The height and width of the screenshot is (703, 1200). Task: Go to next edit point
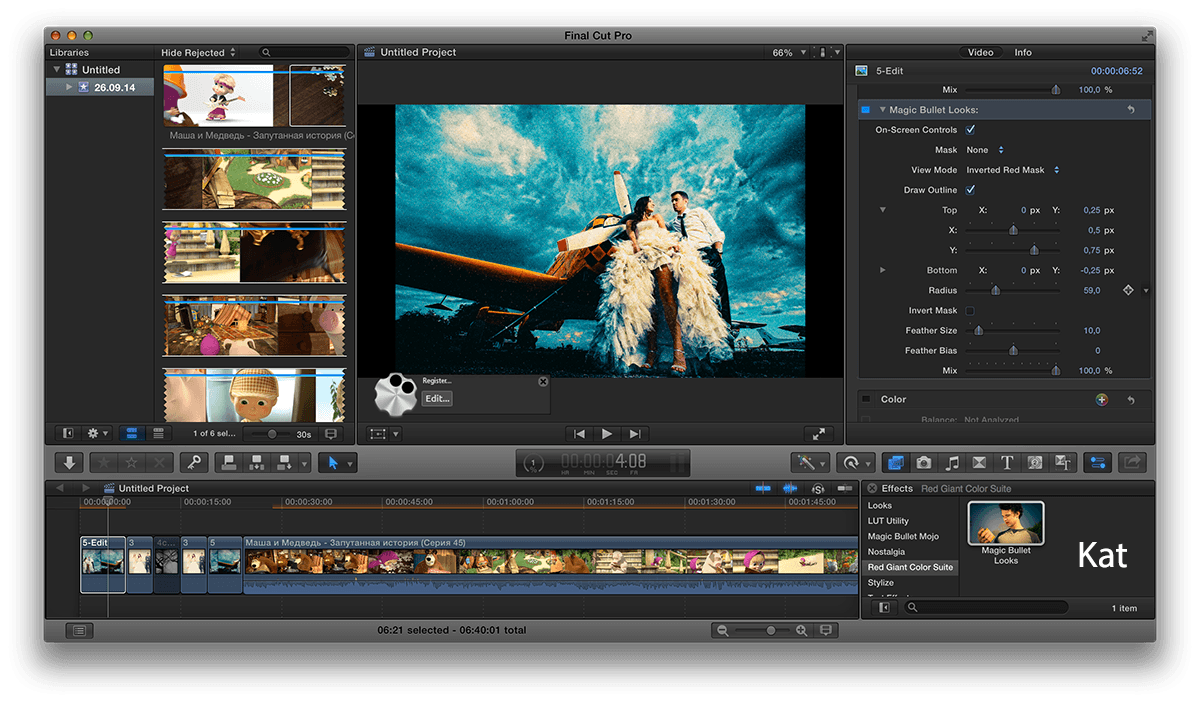click(x=634, y=434)
